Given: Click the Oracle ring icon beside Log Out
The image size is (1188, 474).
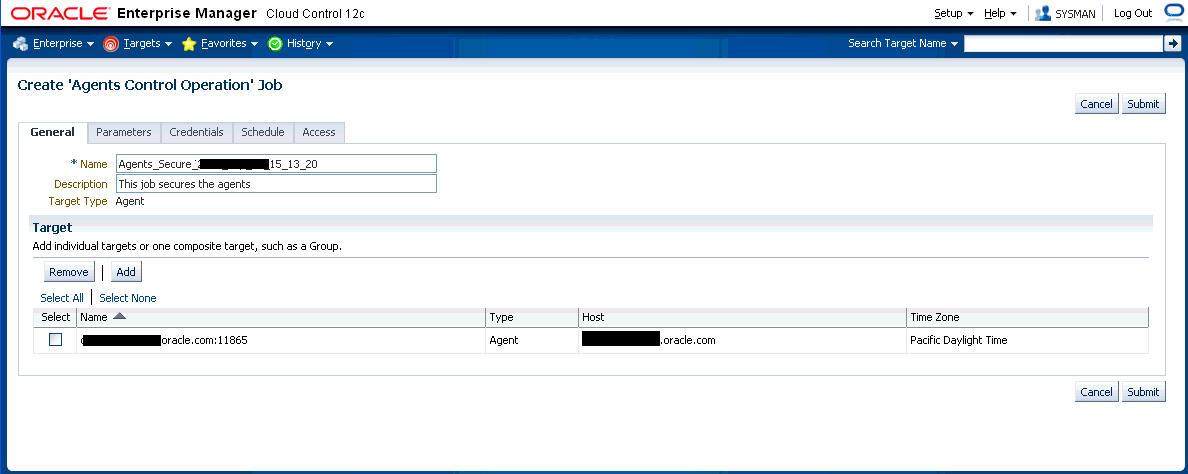Looking at the screenshot, I should pos(1173,12).
